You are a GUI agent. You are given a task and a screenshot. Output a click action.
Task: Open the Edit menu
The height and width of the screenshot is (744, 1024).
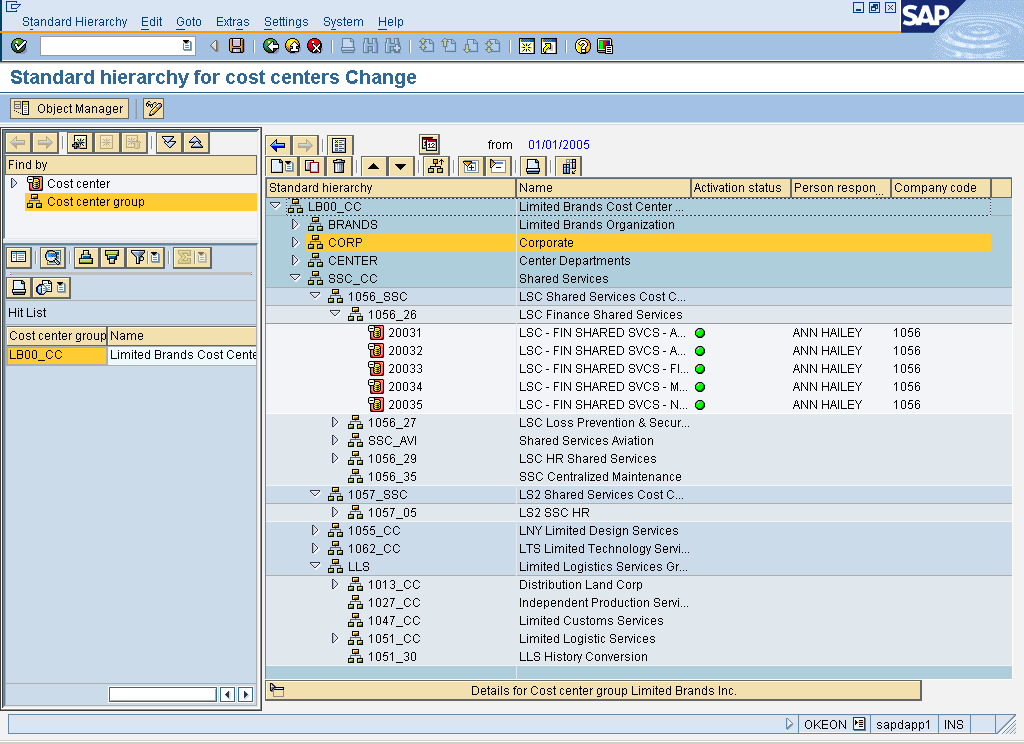coord(152,22)
